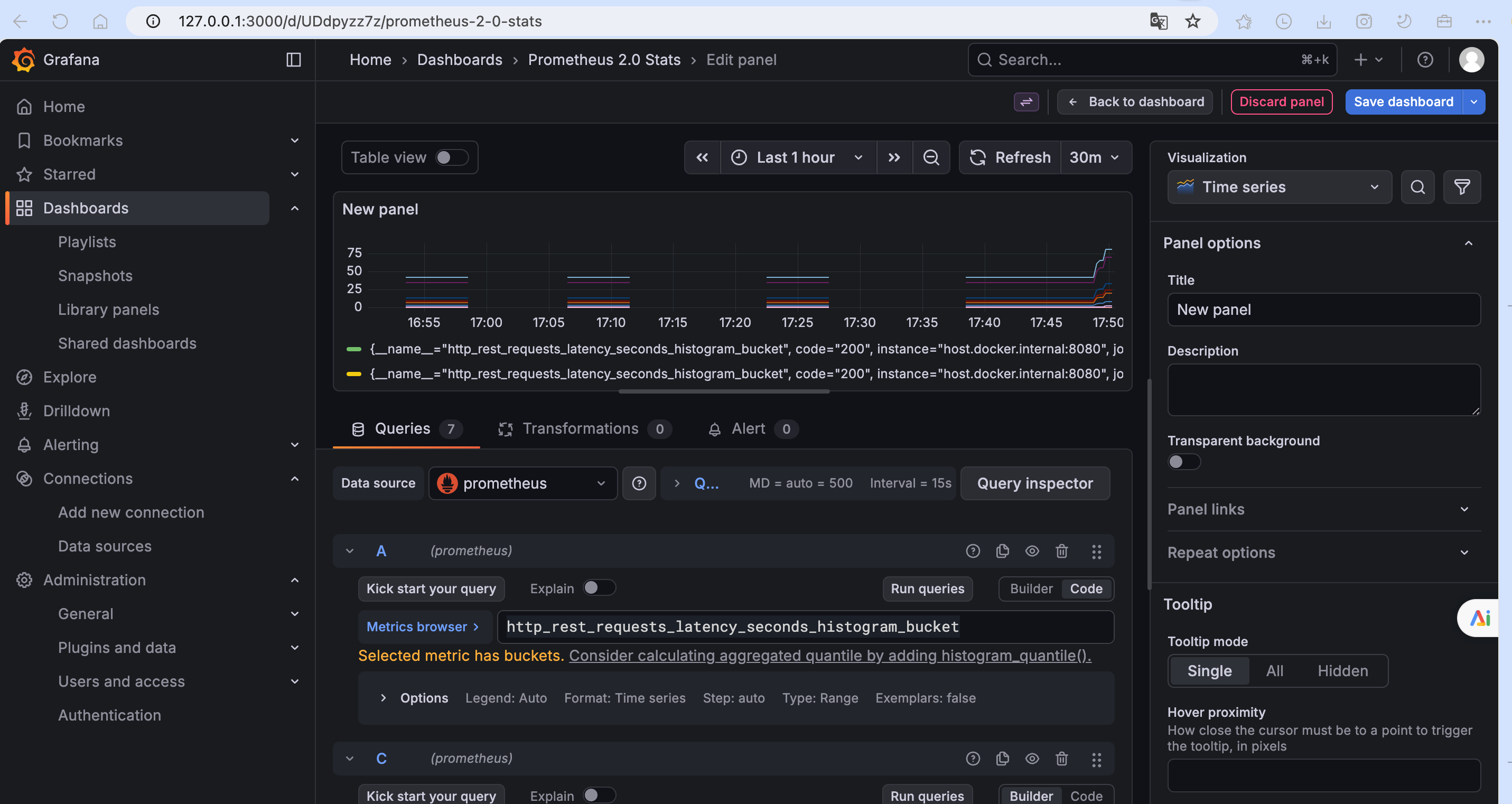The image size is (1512, 804).
Task: Click the zoom out time range icon
Action: coord(931,157)
